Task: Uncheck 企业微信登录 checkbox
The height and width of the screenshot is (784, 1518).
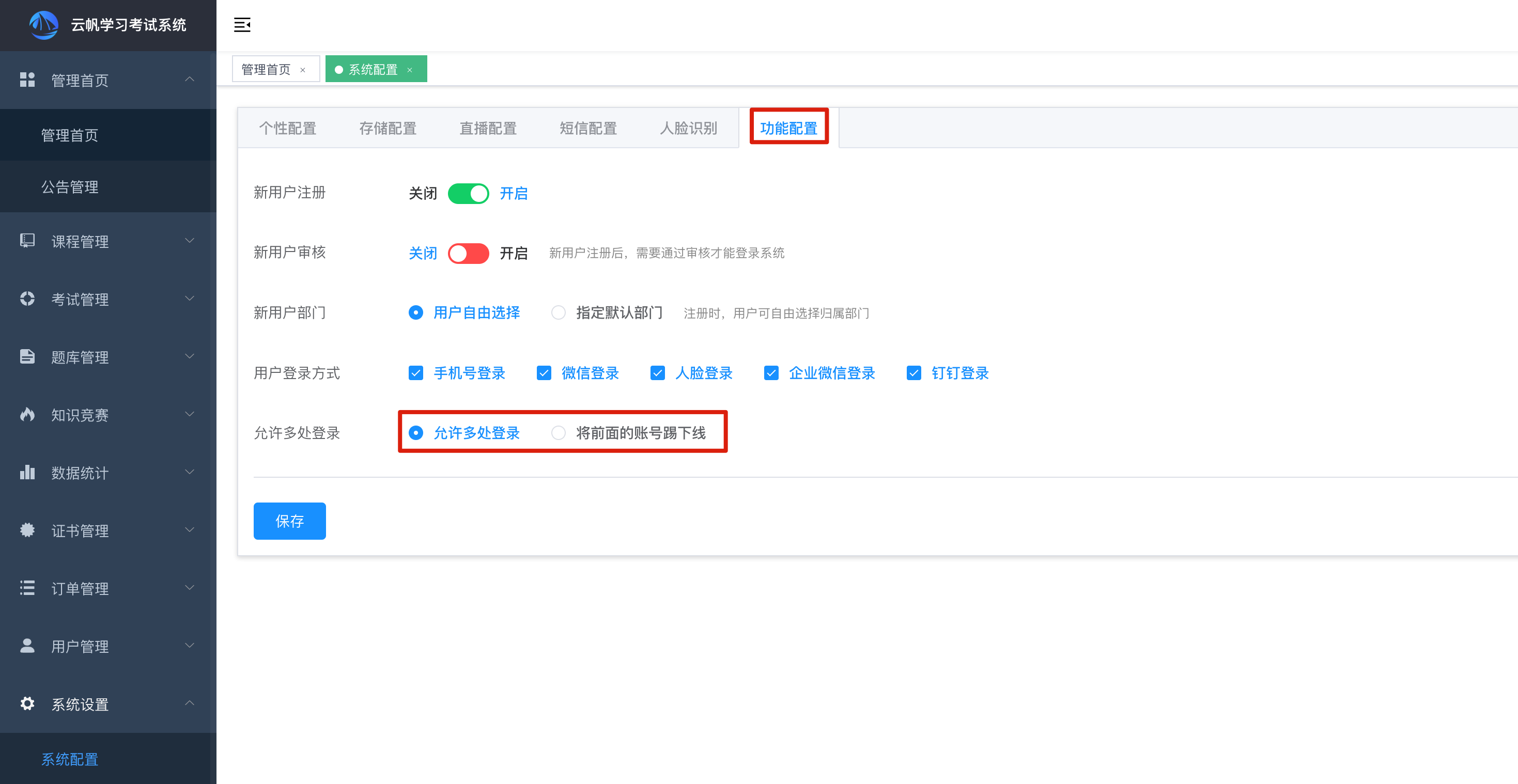Action: click(771, 373)
